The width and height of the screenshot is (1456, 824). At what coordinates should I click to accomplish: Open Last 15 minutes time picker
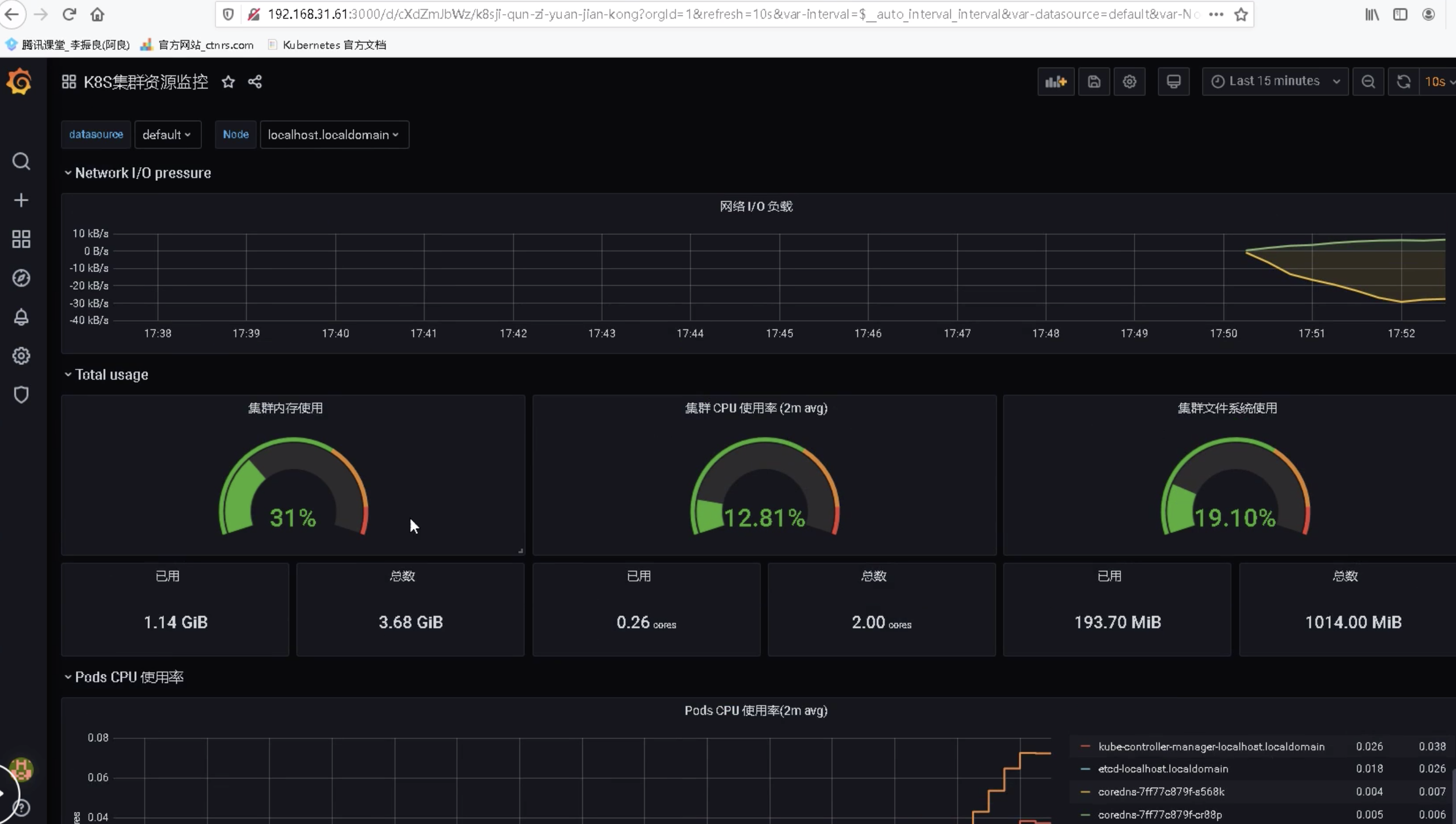coord(1275,82)
